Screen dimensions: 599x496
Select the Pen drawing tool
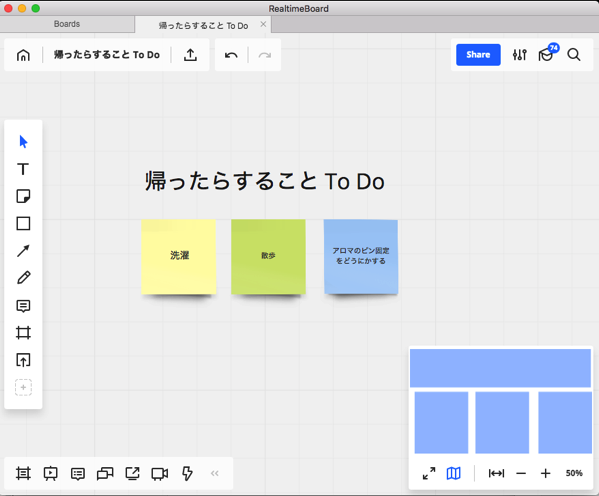[x=23, y=278]
